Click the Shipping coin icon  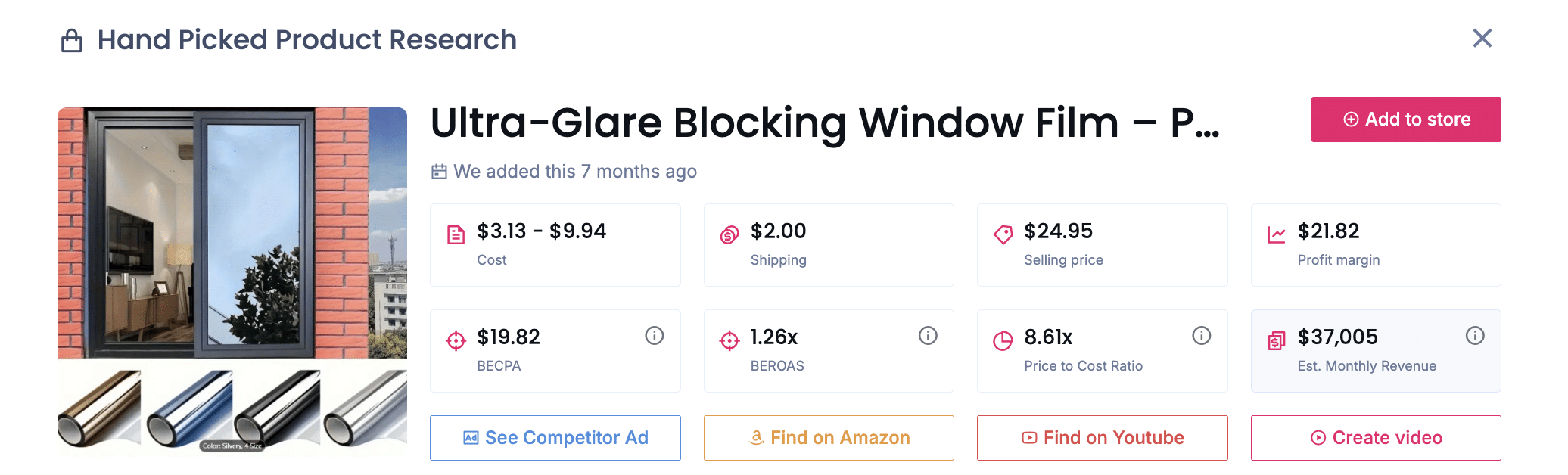point(729,235)
